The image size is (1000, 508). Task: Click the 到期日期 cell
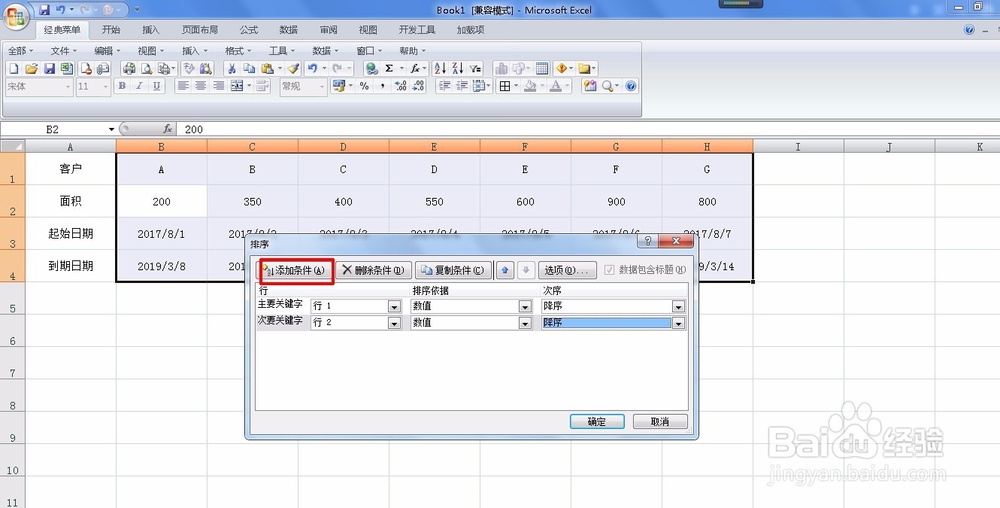[70, 266]
